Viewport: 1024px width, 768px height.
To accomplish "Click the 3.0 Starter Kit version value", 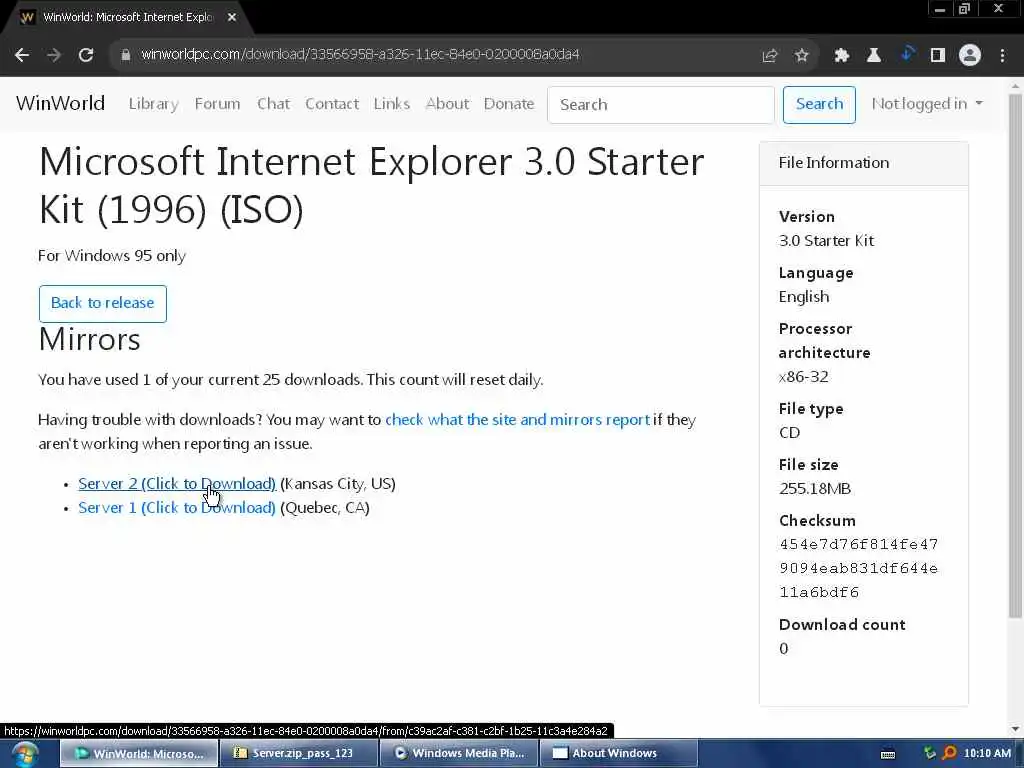I will [826, 240].
